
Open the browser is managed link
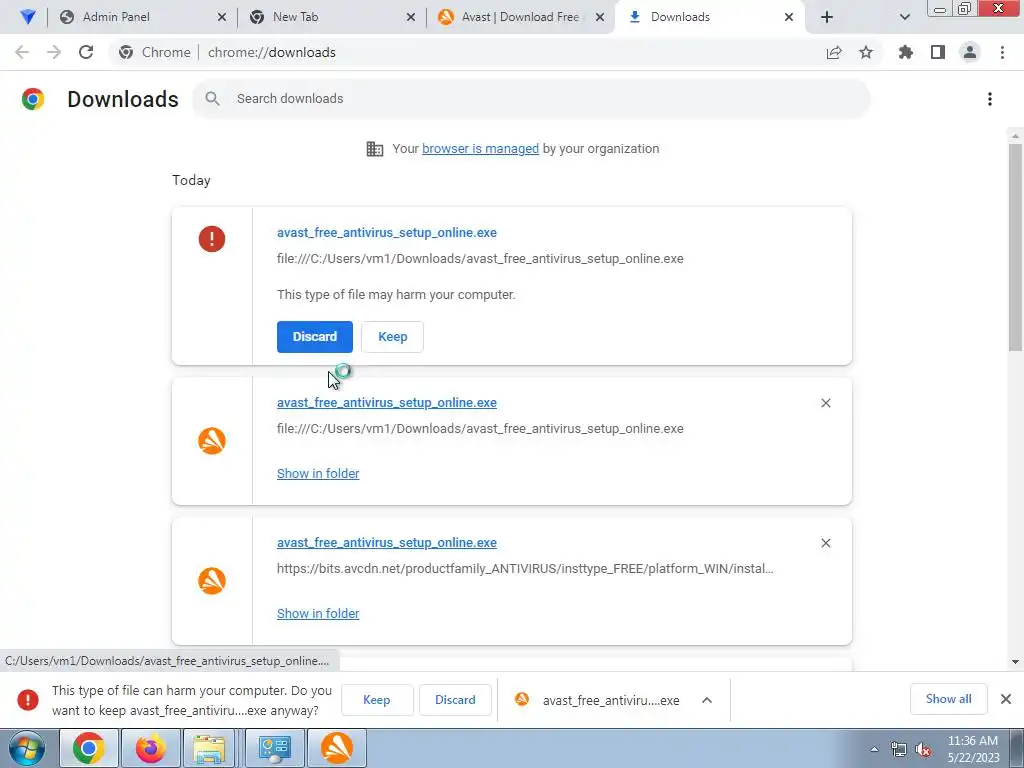point(481,149)
